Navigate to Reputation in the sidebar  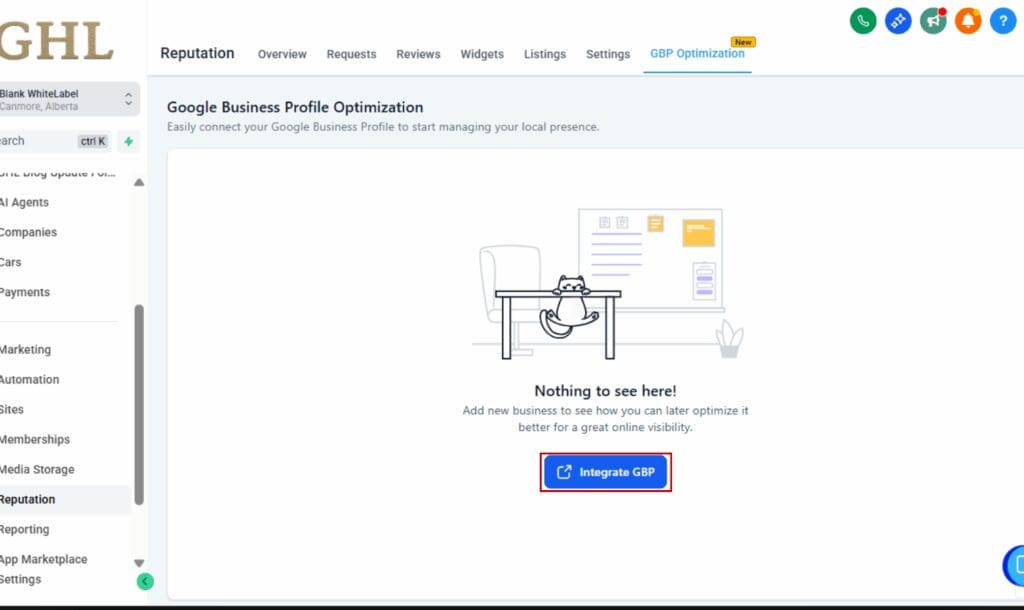pyautogui.click(x=26, y=499)
